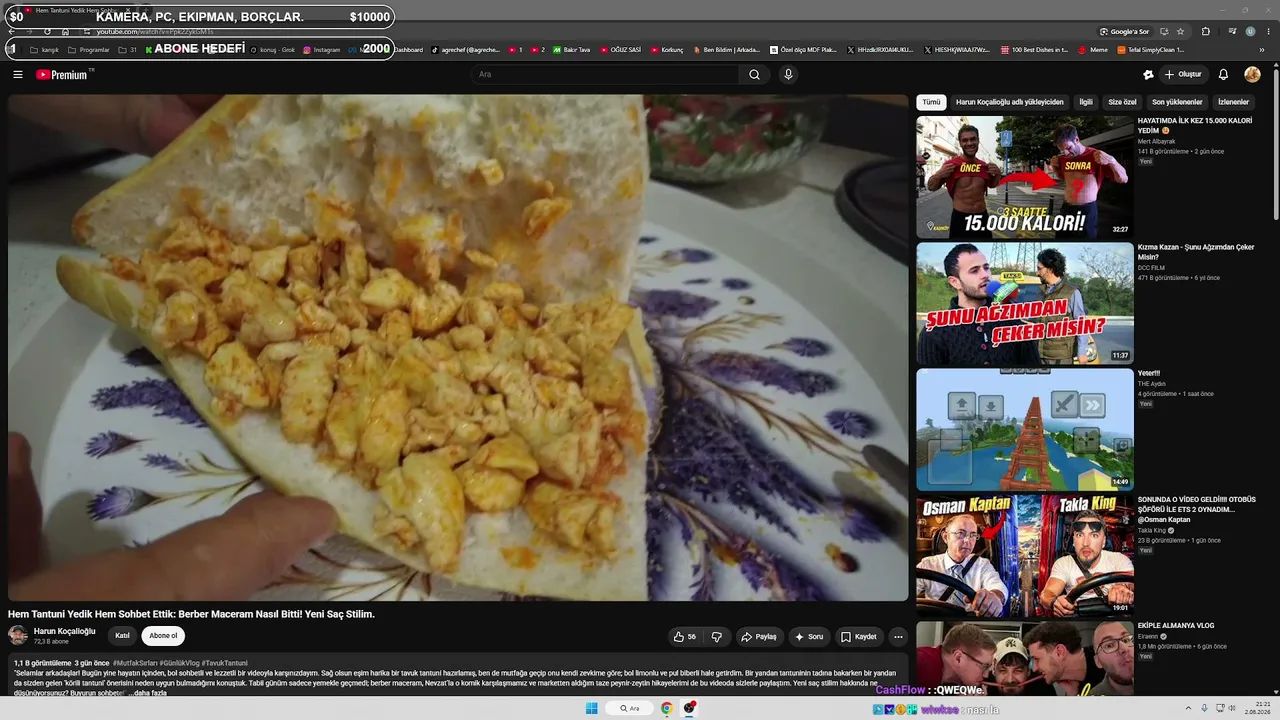Open Osman Kaptan Takla King thumbnail
The width and height of the screenshot is (1280, 720).
click(1025, 555)
